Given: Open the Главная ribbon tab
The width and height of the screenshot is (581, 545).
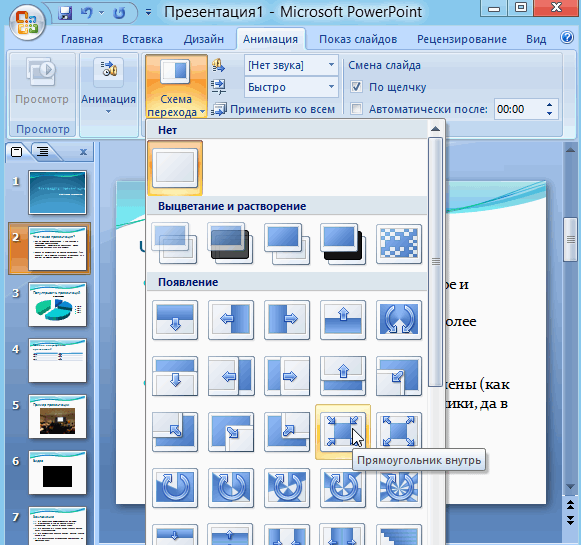Looking at the screenshot, I should click(x=82, y=39).
